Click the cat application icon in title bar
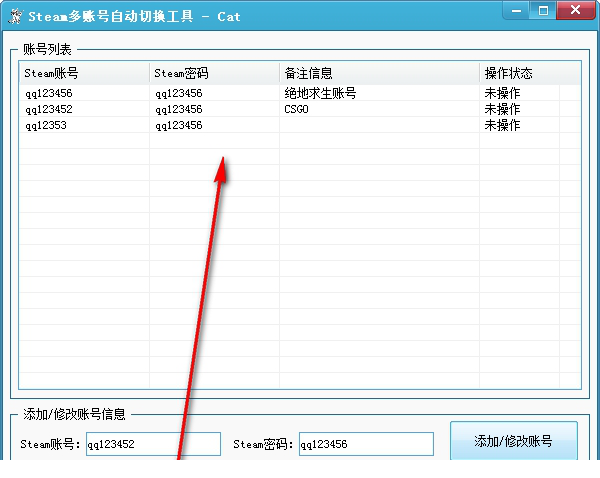Screen dimensions: 600x478 point(15,16)
